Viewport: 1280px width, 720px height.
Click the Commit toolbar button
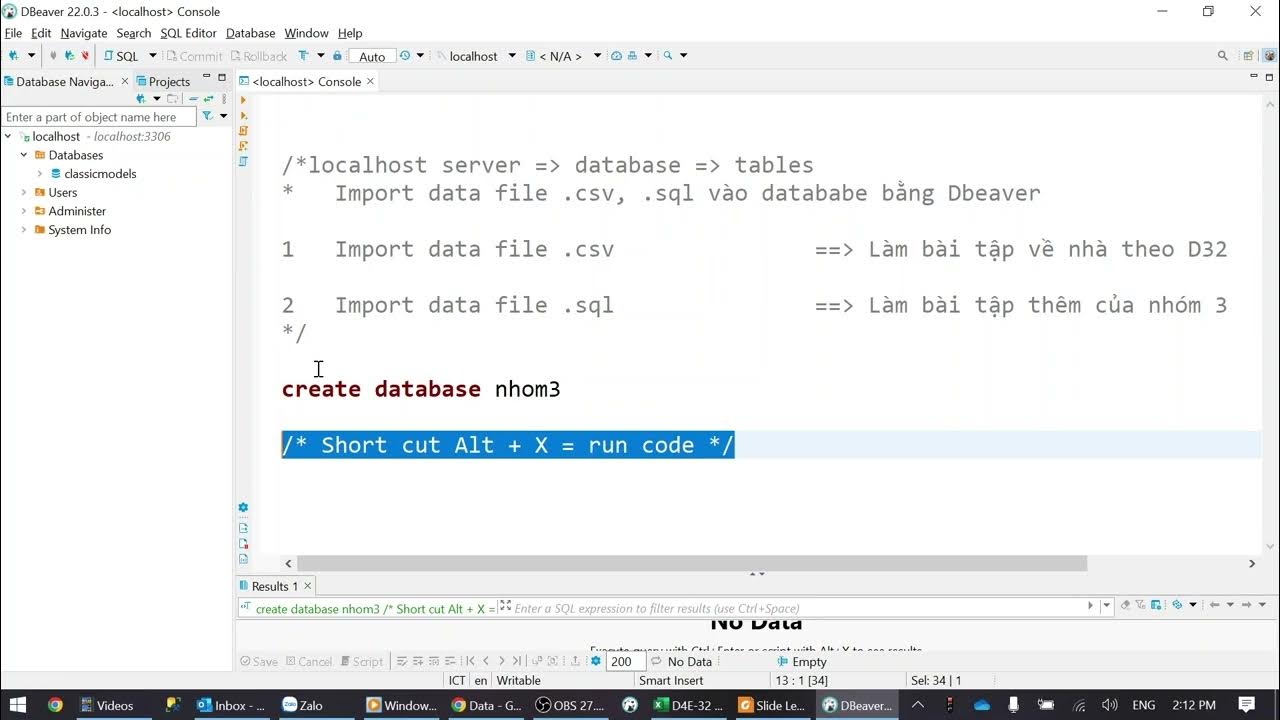point(195,56)
